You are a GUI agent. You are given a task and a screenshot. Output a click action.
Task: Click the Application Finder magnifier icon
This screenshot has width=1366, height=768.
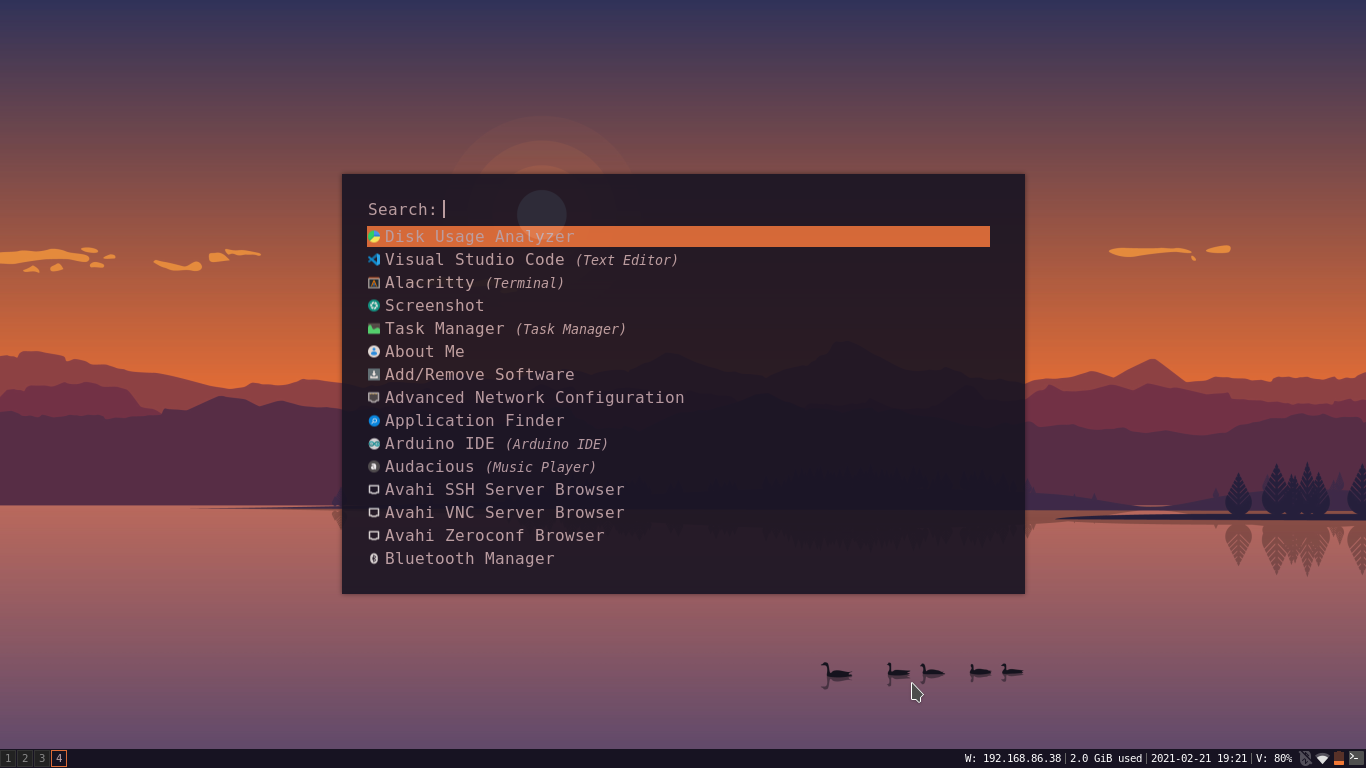coord(374,421)
